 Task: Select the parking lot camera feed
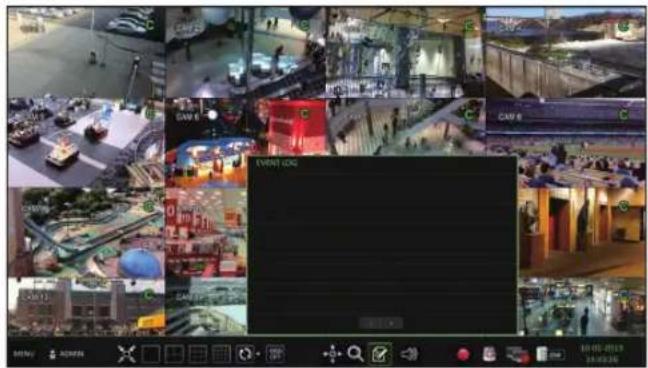tap(86, 52)
